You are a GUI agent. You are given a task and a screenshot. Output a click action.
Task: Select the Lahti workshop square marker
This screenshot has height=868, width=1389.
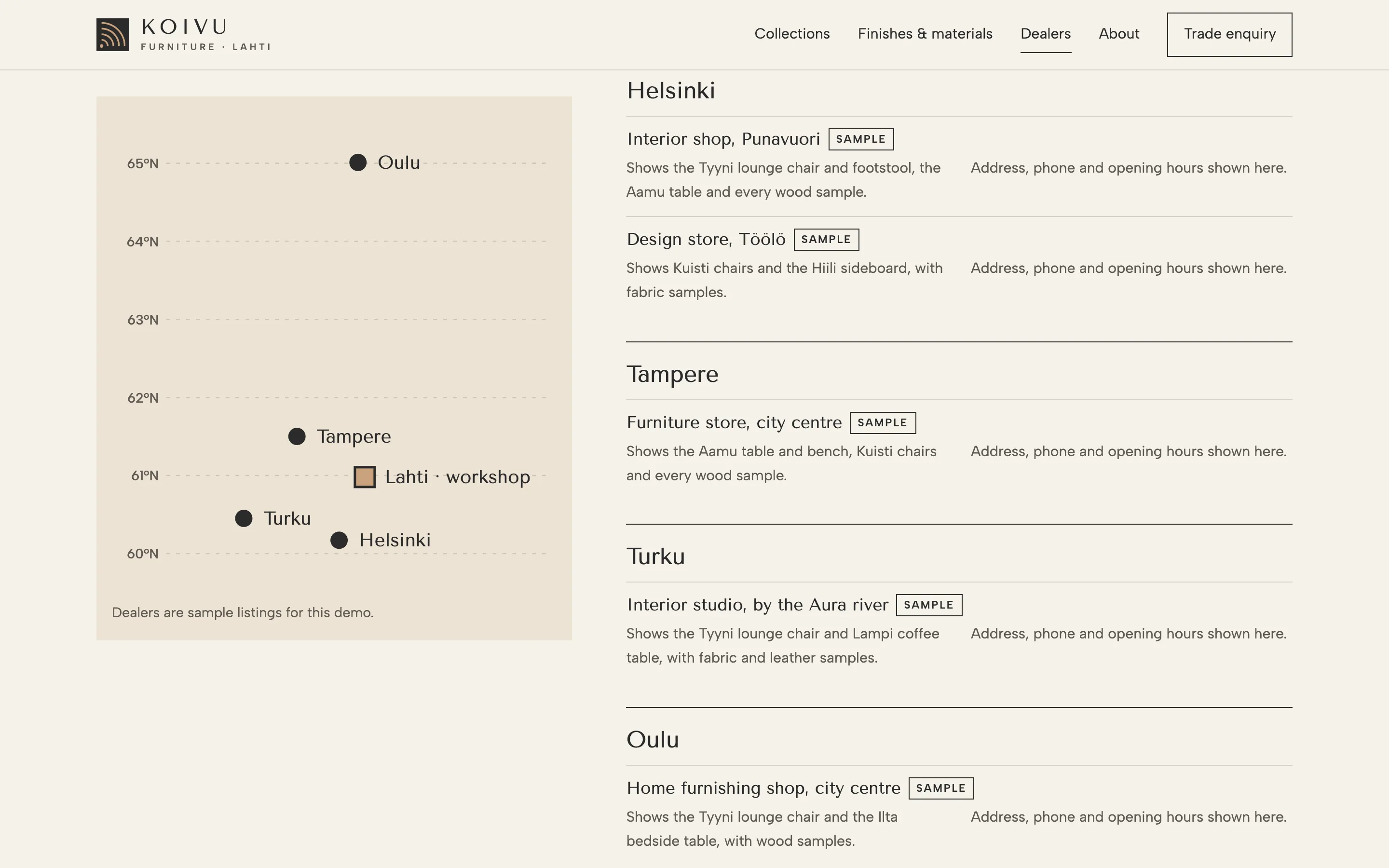coord(365,477)
